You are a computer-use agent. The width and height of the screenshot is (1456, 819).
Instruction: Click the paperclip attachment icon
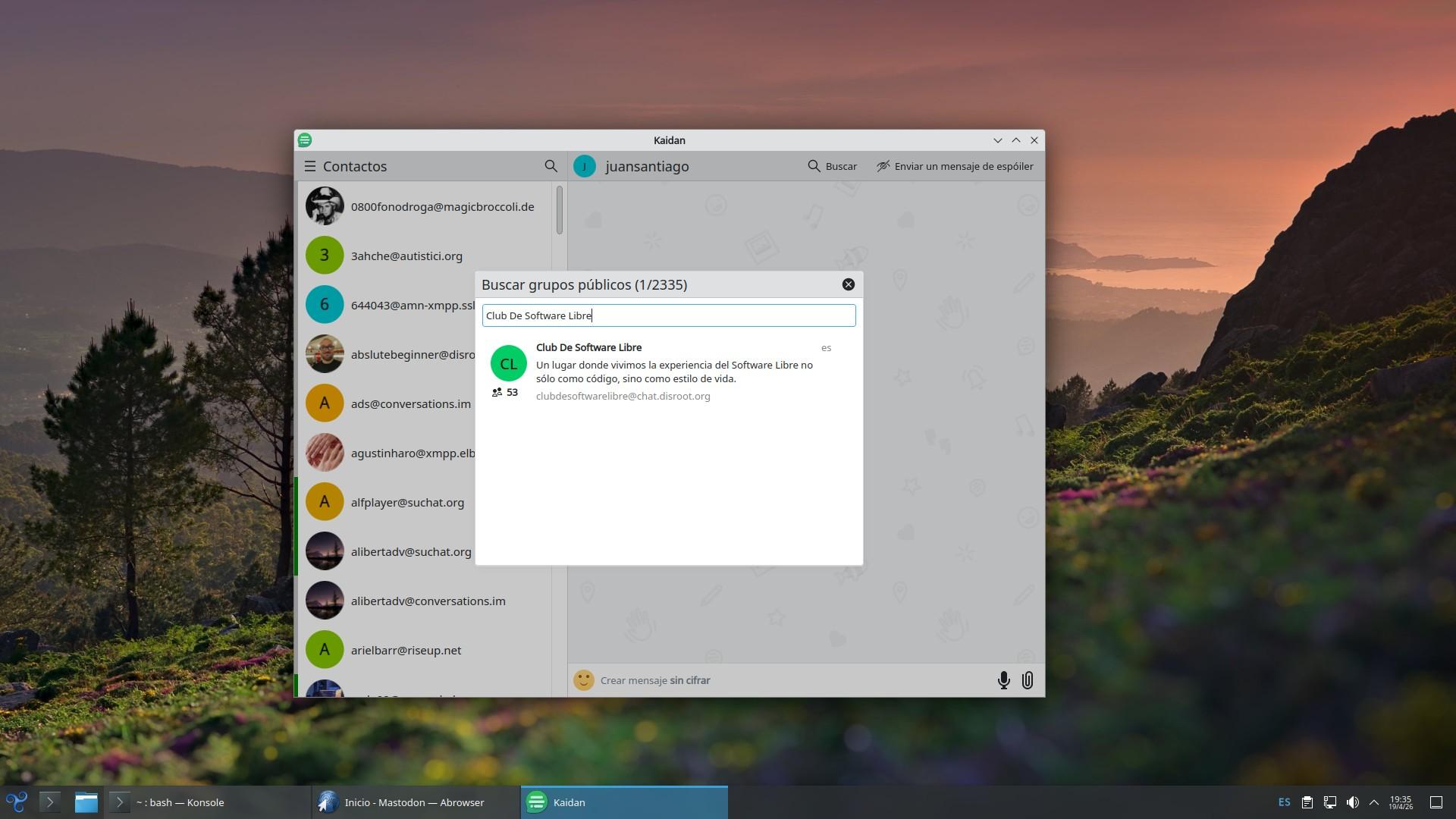(1028, 680)
